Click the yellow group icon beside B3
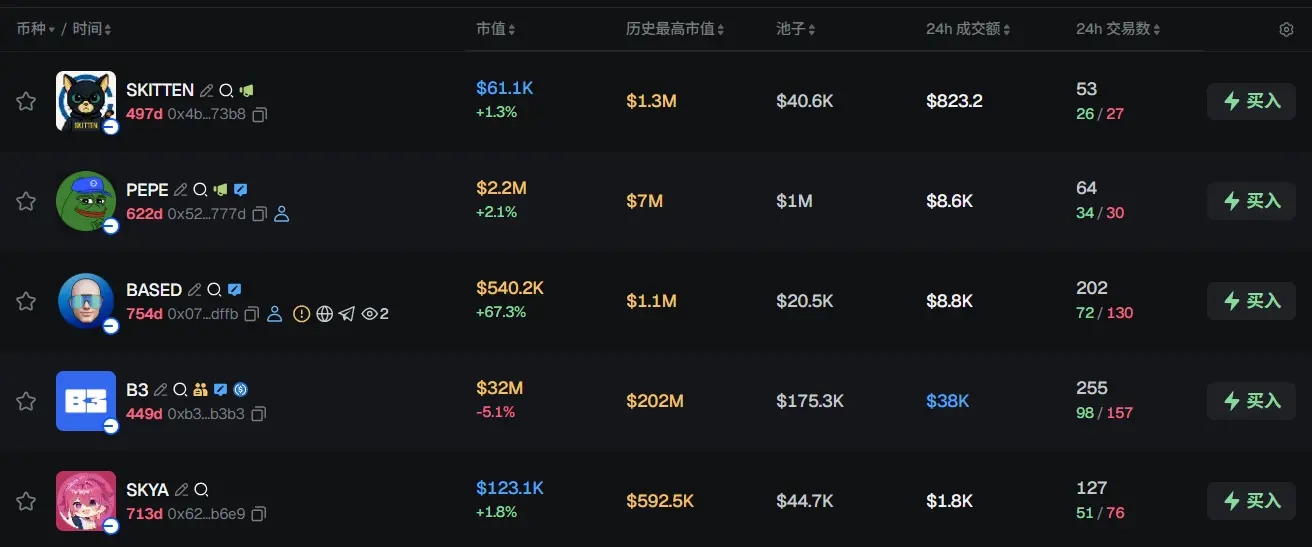 [200, 390]
